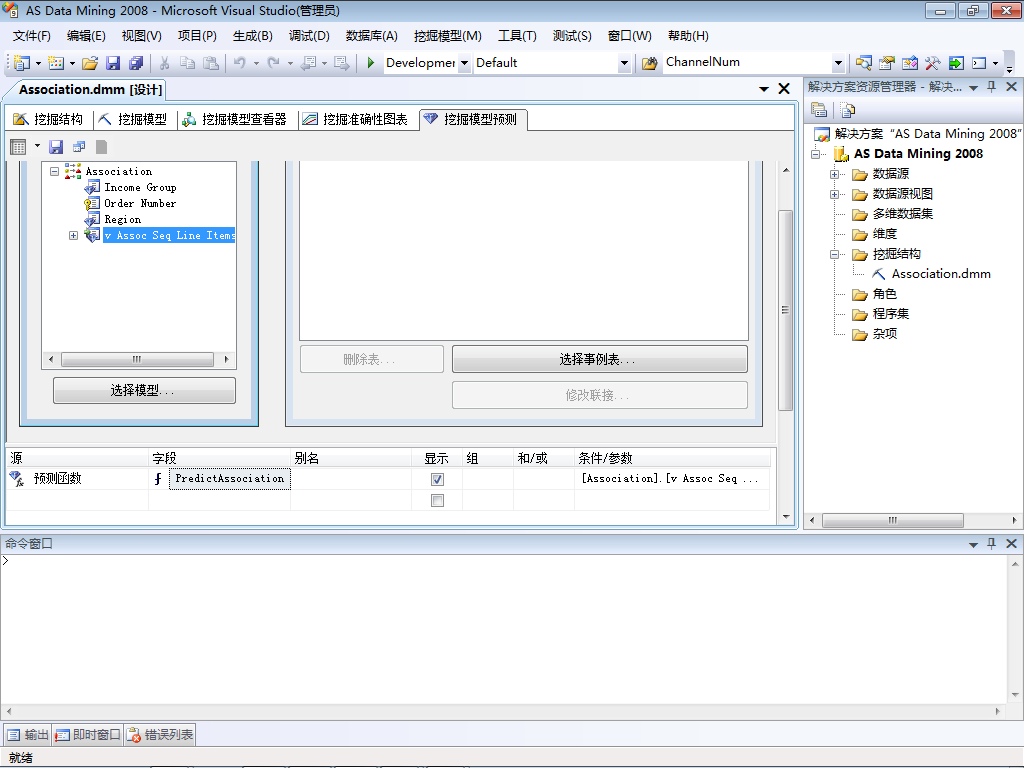Switch to the 挖掘模型 tab
1024x768 pixels.
point(134,119)
